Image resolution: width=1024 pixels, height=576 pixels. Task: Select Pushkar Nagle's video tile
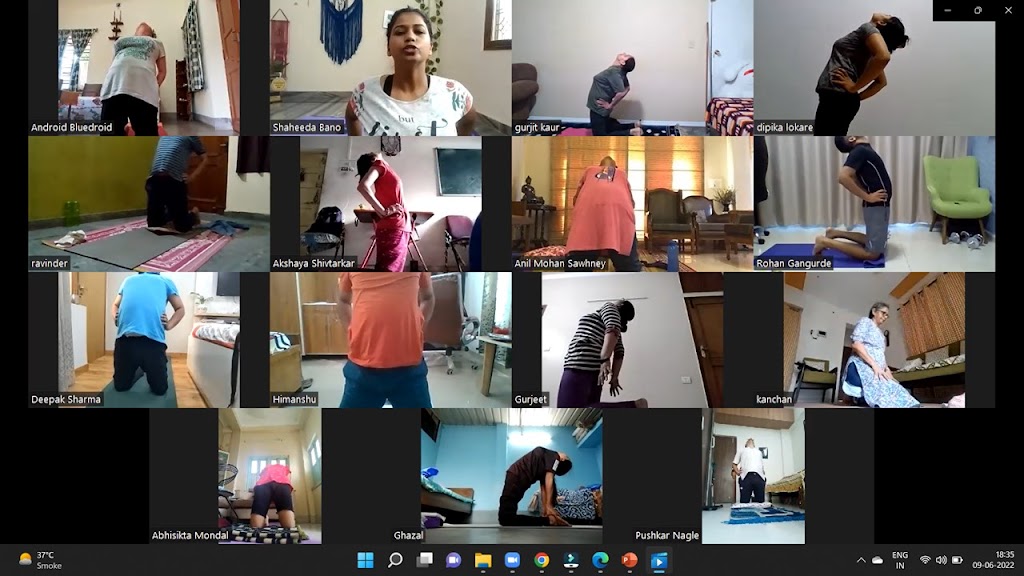753,476
